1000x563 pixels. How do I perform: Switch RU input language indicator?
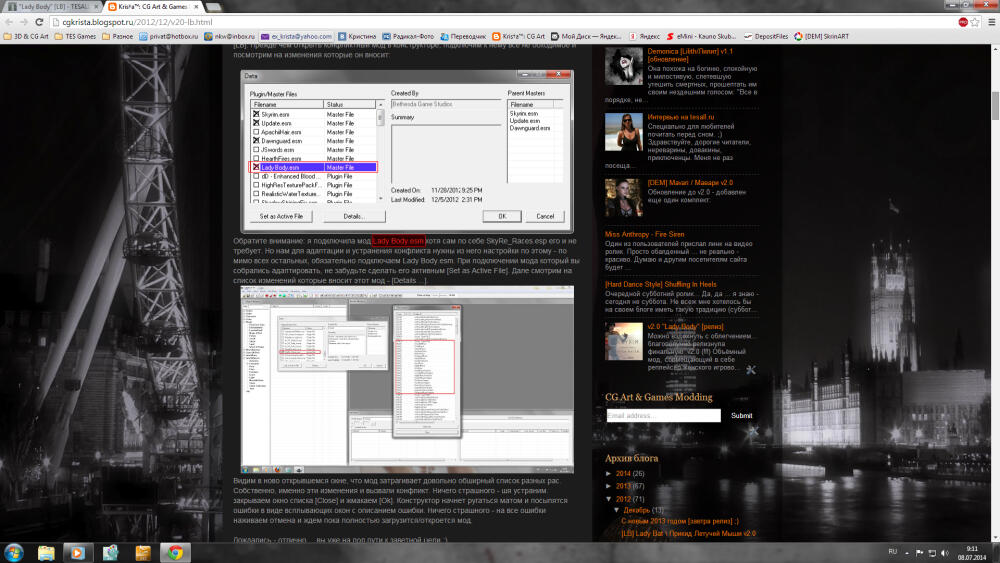pos(892,552)
